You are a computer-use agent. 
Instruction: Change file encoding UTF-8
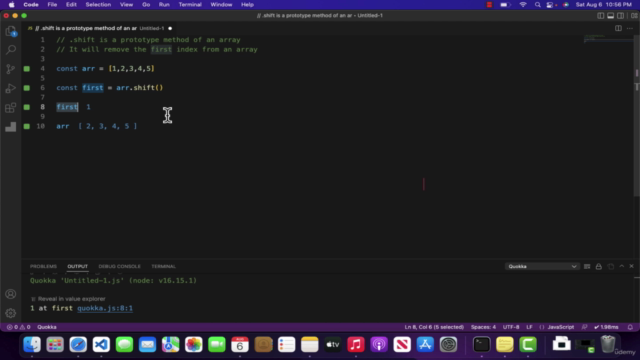pyautogui.click(x=511, y=327)
